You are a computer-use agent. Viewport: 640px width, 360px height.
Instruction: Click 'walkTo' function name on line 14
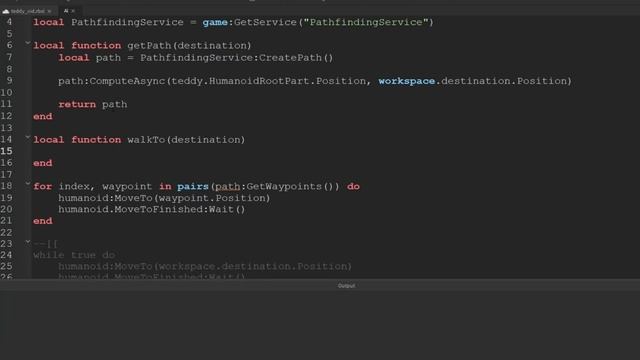click(x=146, y=140)
